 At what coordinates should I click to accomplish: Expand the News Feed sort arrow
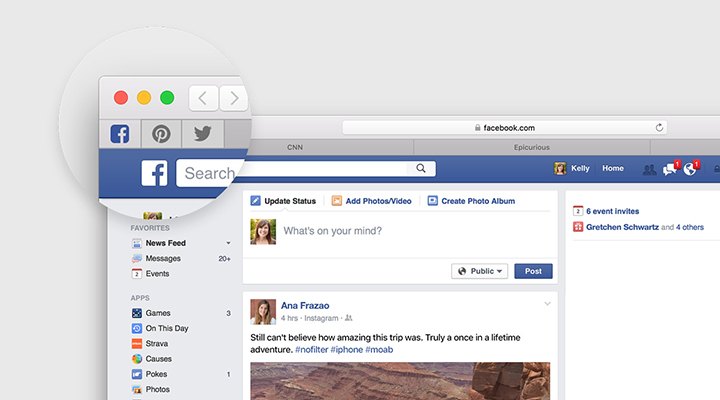point(228,243)
